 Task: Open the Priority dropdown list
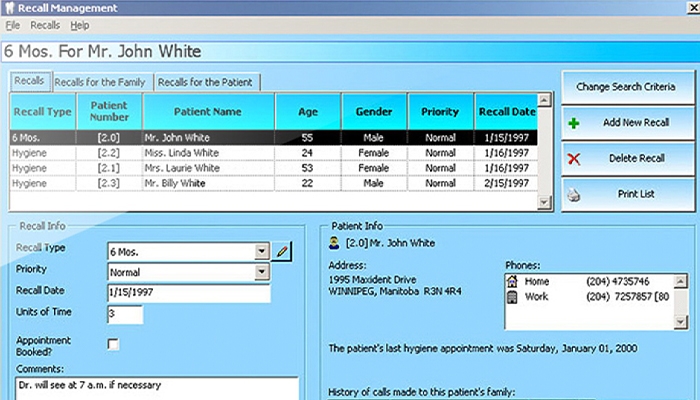[x=261, y=272]
